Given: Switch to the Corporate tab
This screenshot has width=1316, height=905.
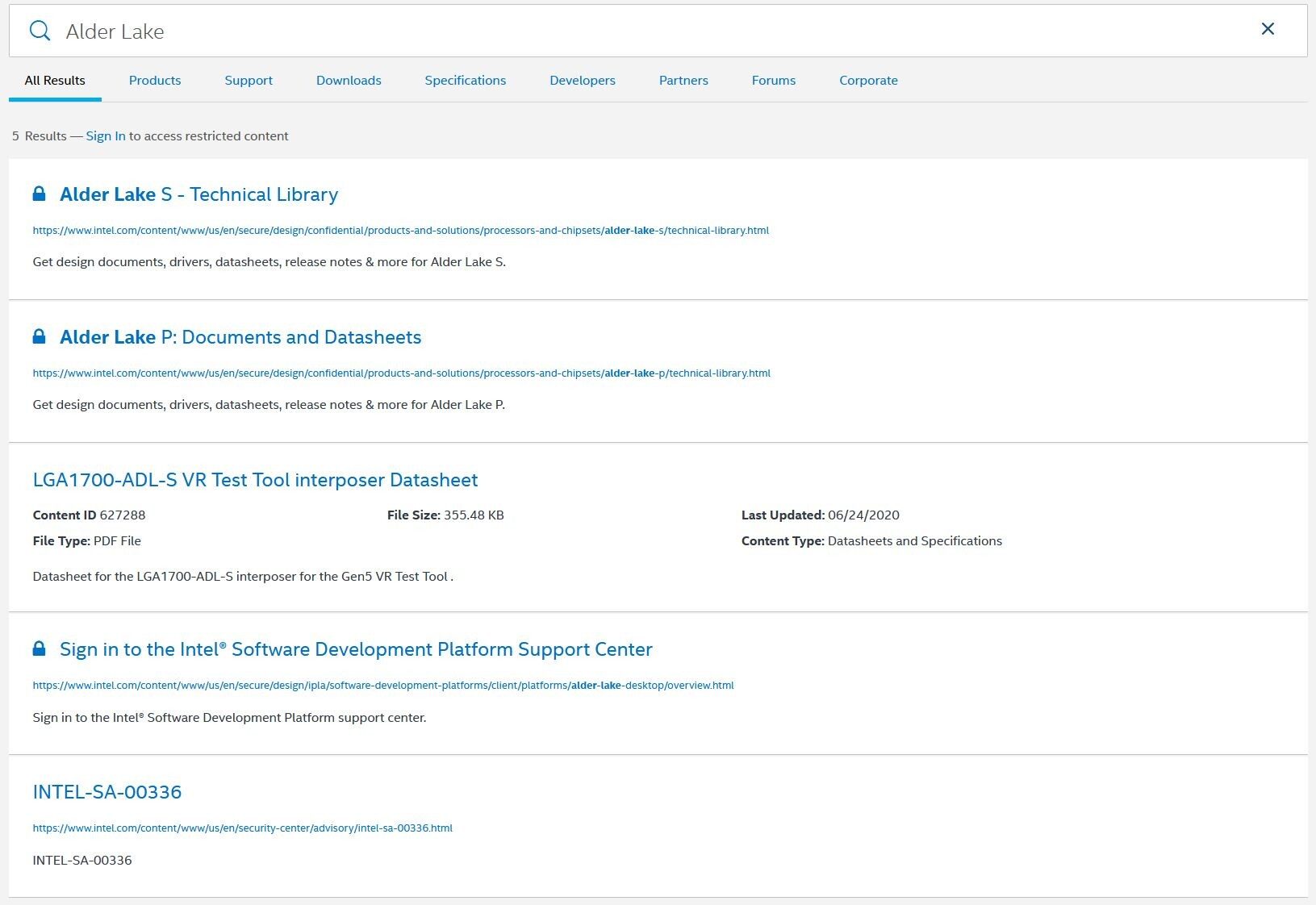Looking at the screenshot, I should [868, 81].
